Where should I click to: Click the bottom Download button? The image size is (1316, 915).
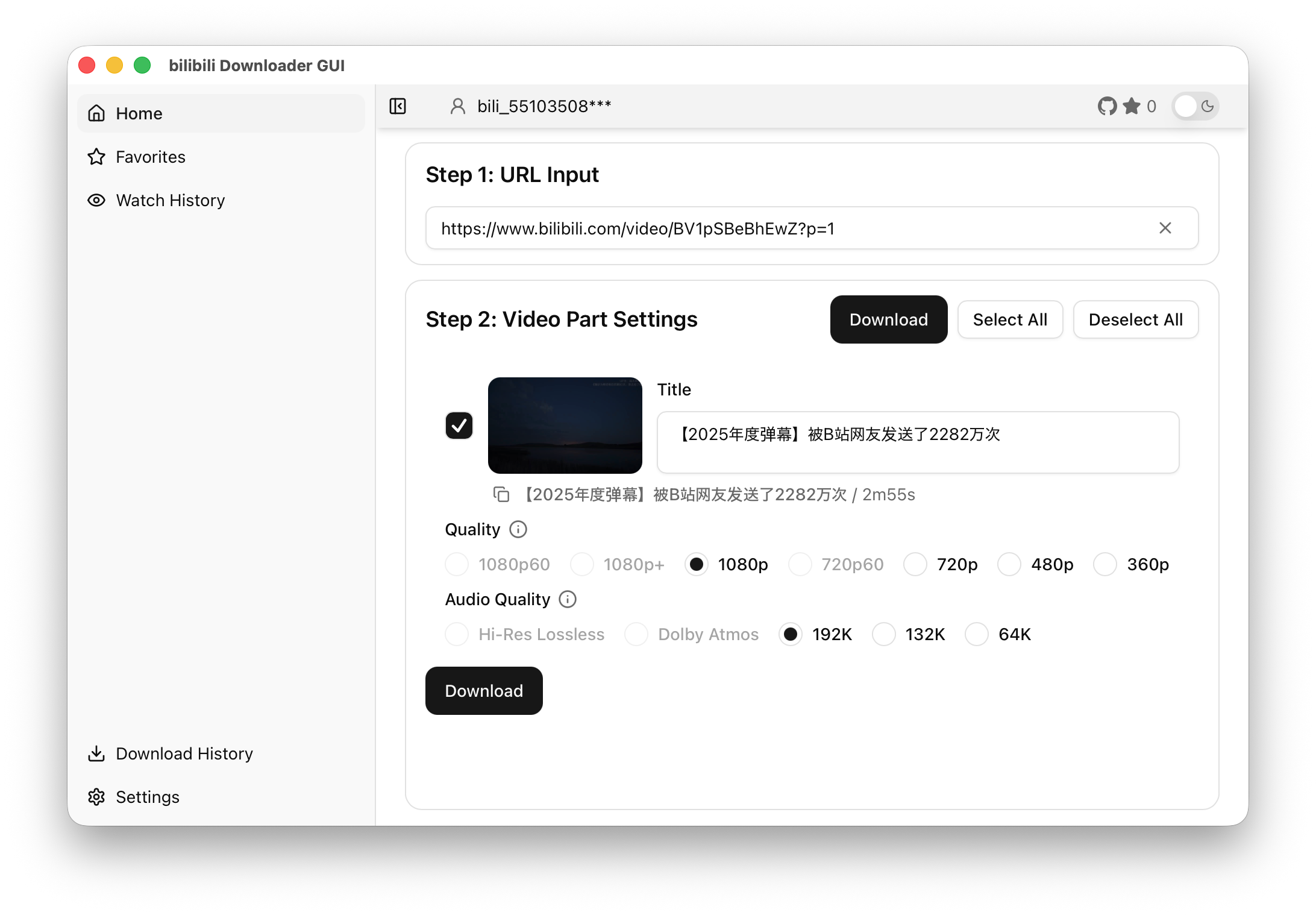[484, 691]
